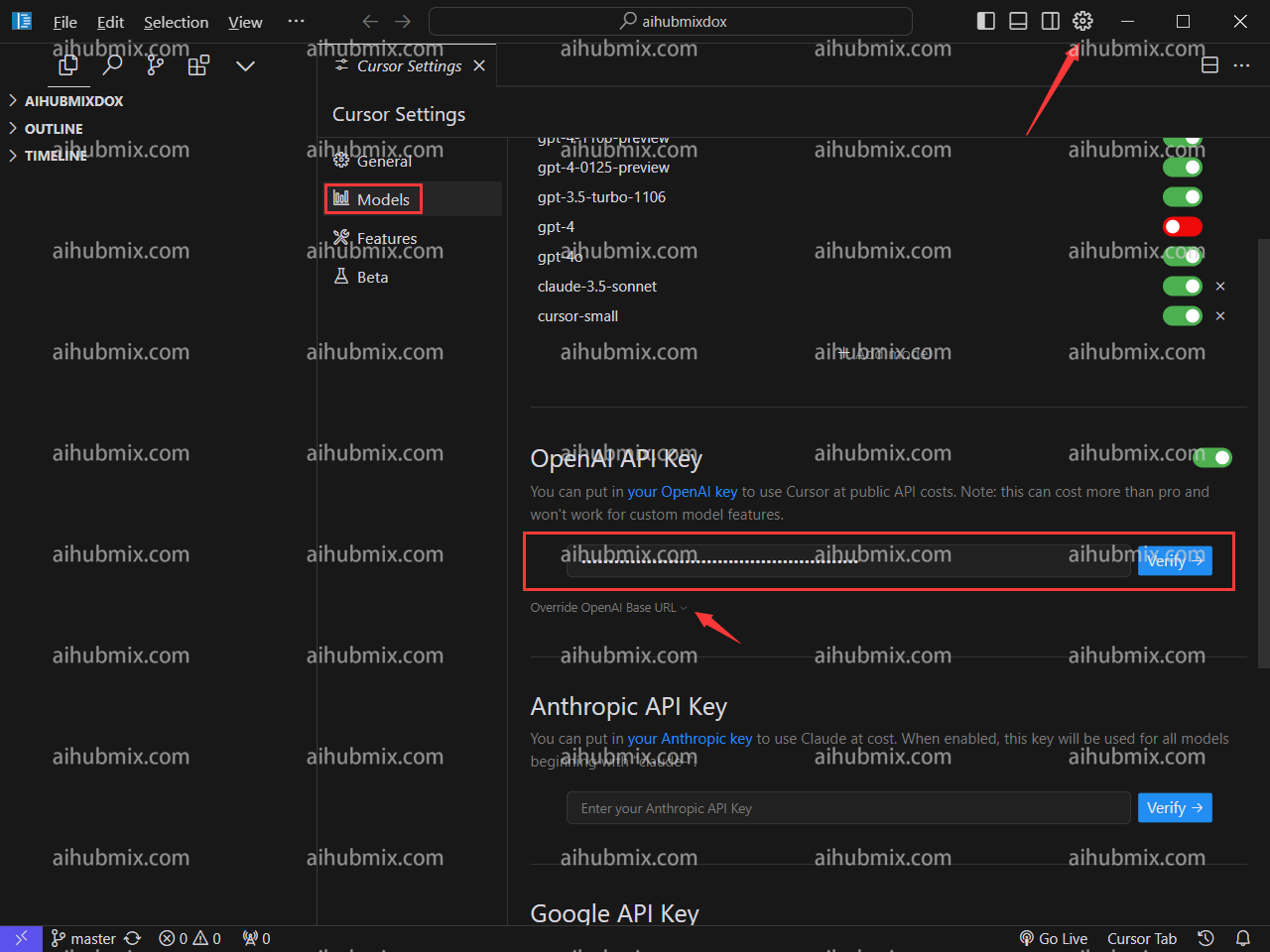Open the 'your Anthropic key' link
The height and width of the screenshot is (952, 1270).
point(690,738)
